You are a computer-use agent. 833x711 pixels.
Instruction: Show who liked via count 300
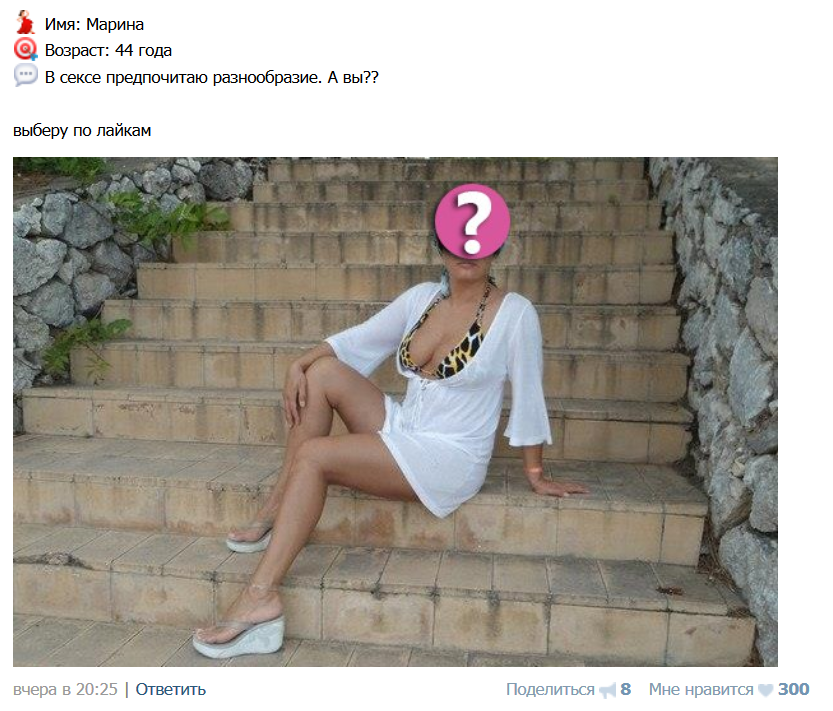[x=794, y=689]
